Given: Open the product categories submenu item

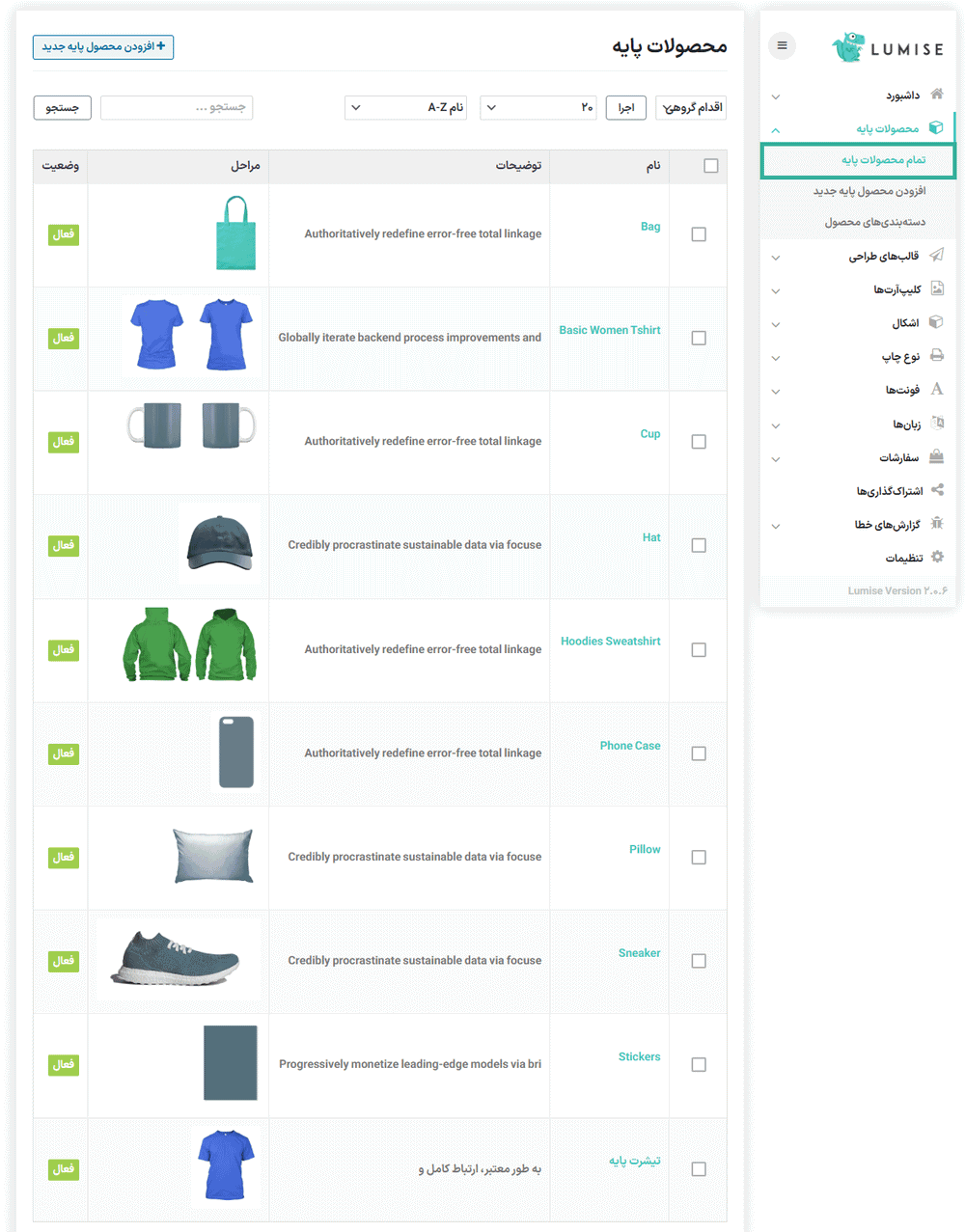Looking at the screenshot, I should 874,222.
